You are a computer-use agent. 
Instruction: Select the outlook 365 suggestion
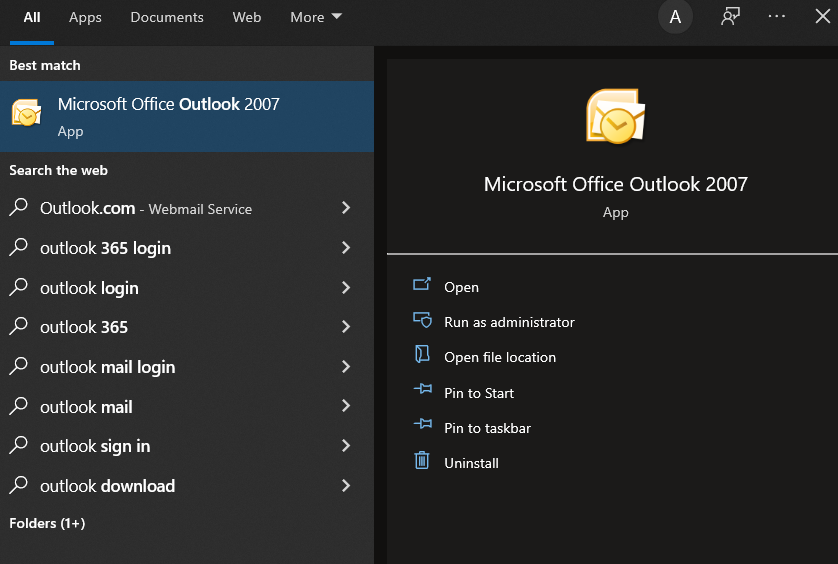pyautogui.click(x=187, y=327)
